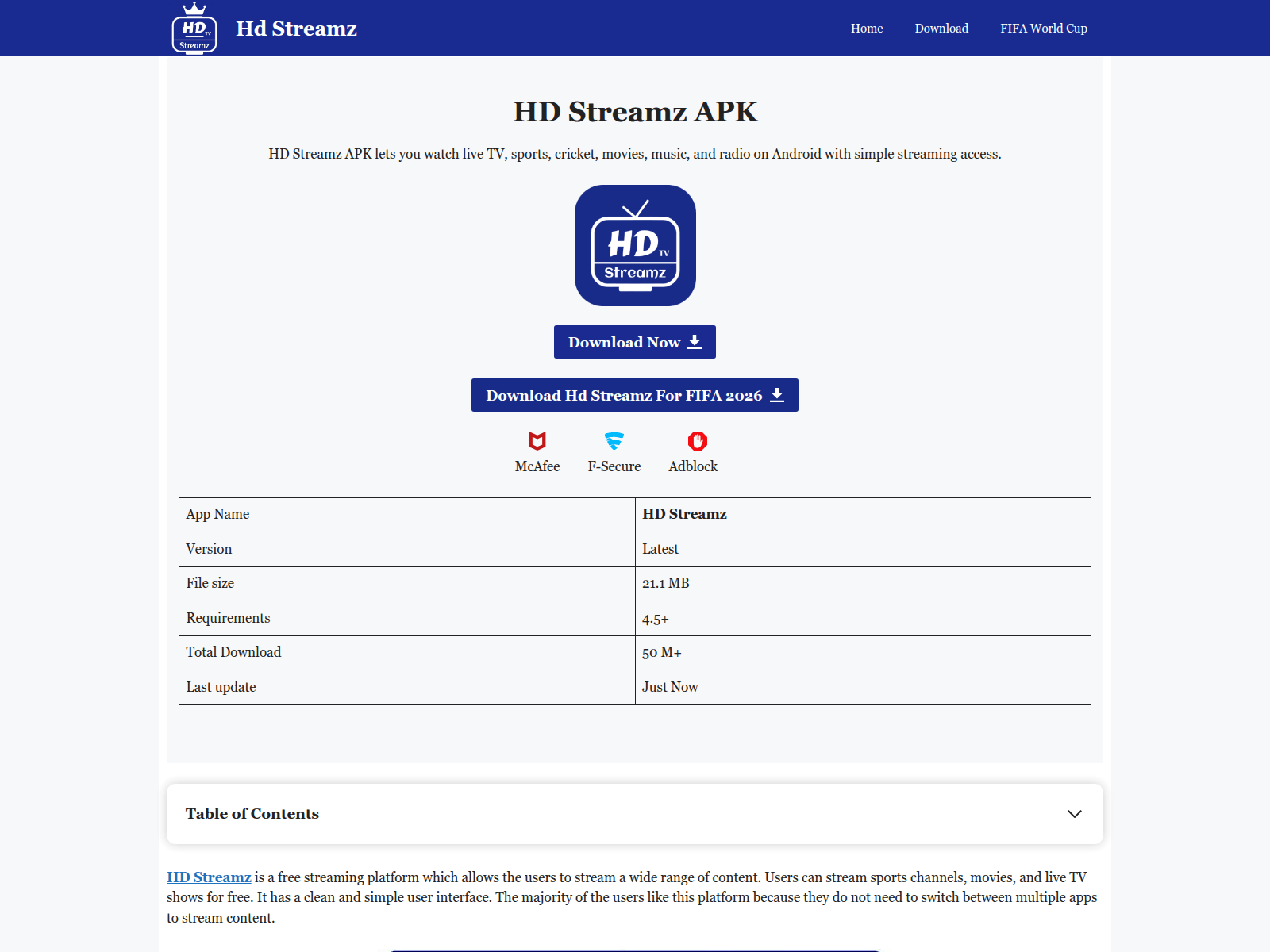Click the Requirements table cell
Viewport: 1270px width, 952px height.
click(x=407, y=618)
